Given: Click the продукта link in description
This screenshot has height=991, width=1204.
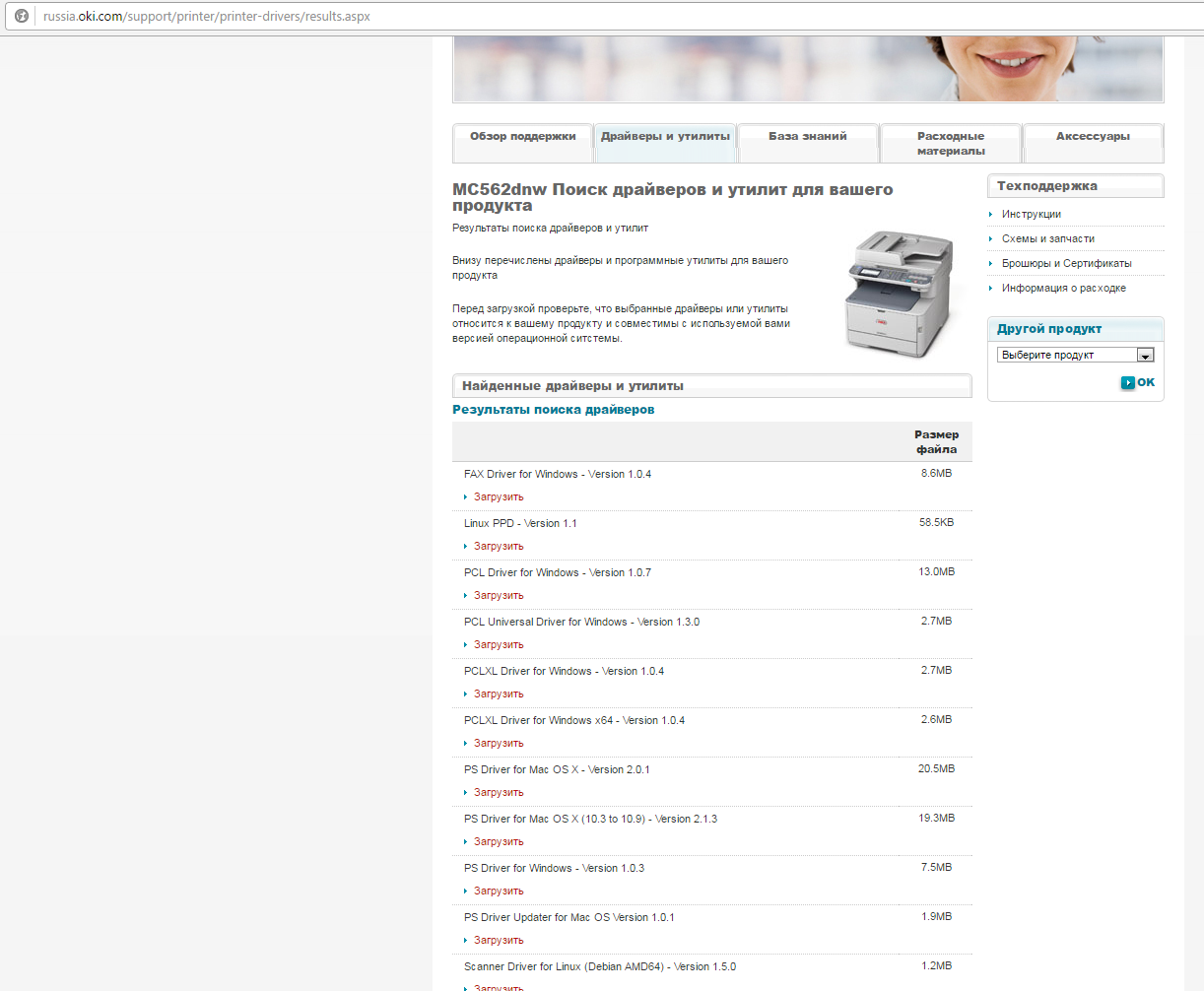Looking at the screenshot, I should click(475, 275).
